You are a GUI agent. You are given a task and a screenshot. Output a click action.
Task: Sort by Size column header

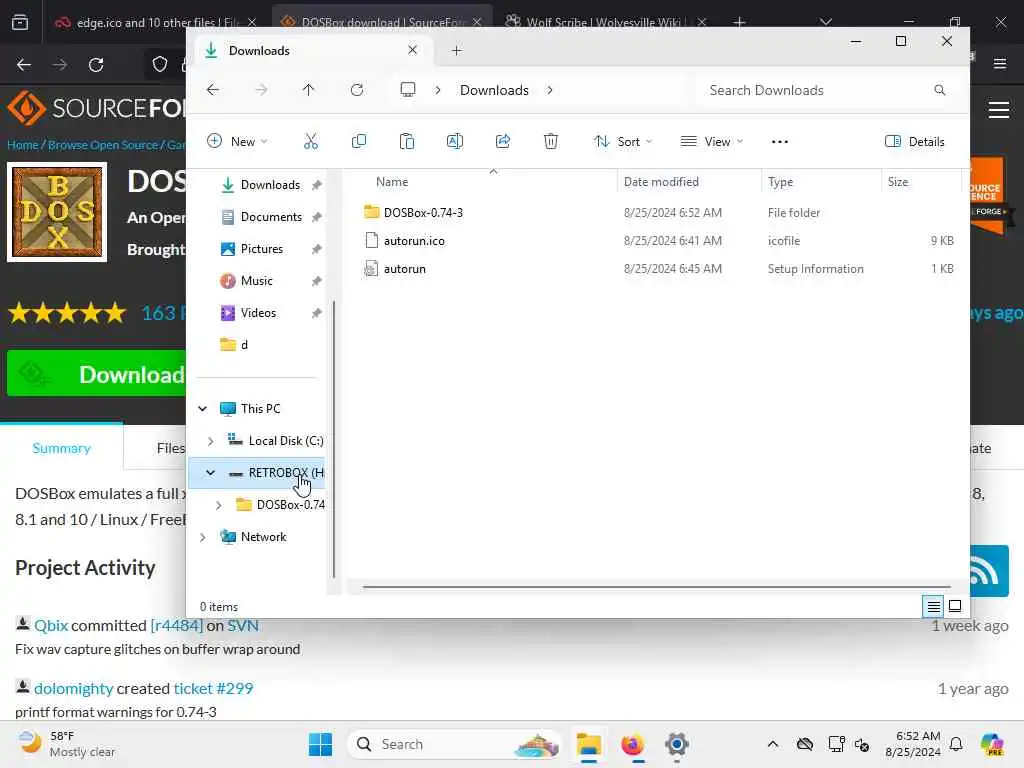click(898, 182)
